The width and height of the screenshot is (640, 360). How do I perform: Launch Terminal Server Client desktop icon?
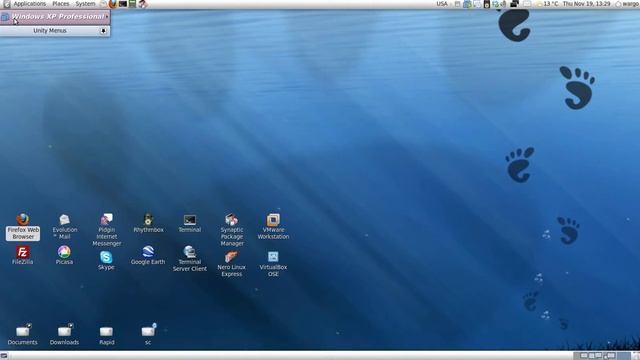tap(190, 259)
